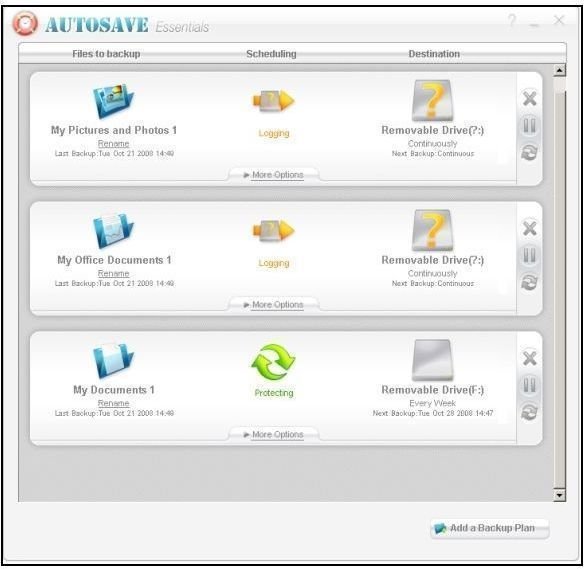
Task: Expand More Options for My Pictures and Photos 1
Action: pos(274,175)
